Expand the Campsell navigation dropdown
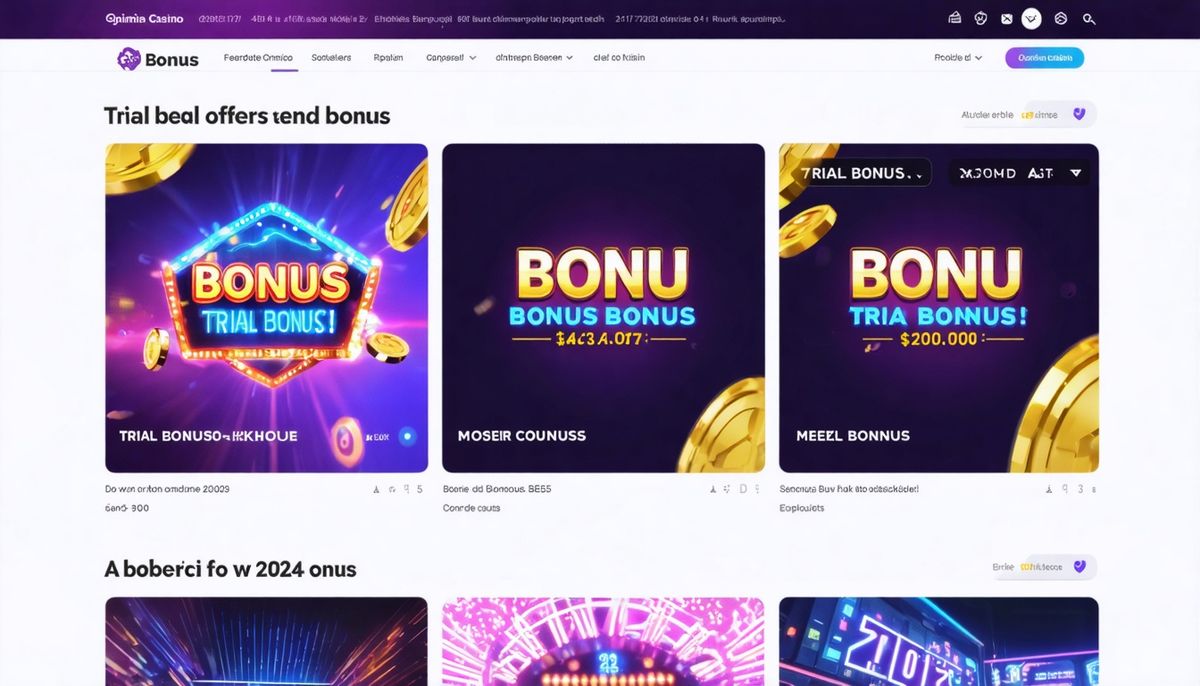 click(x=450, y=57)
